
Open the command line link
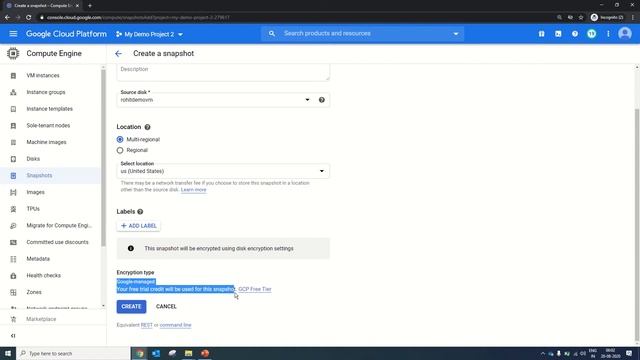(176, 325)
